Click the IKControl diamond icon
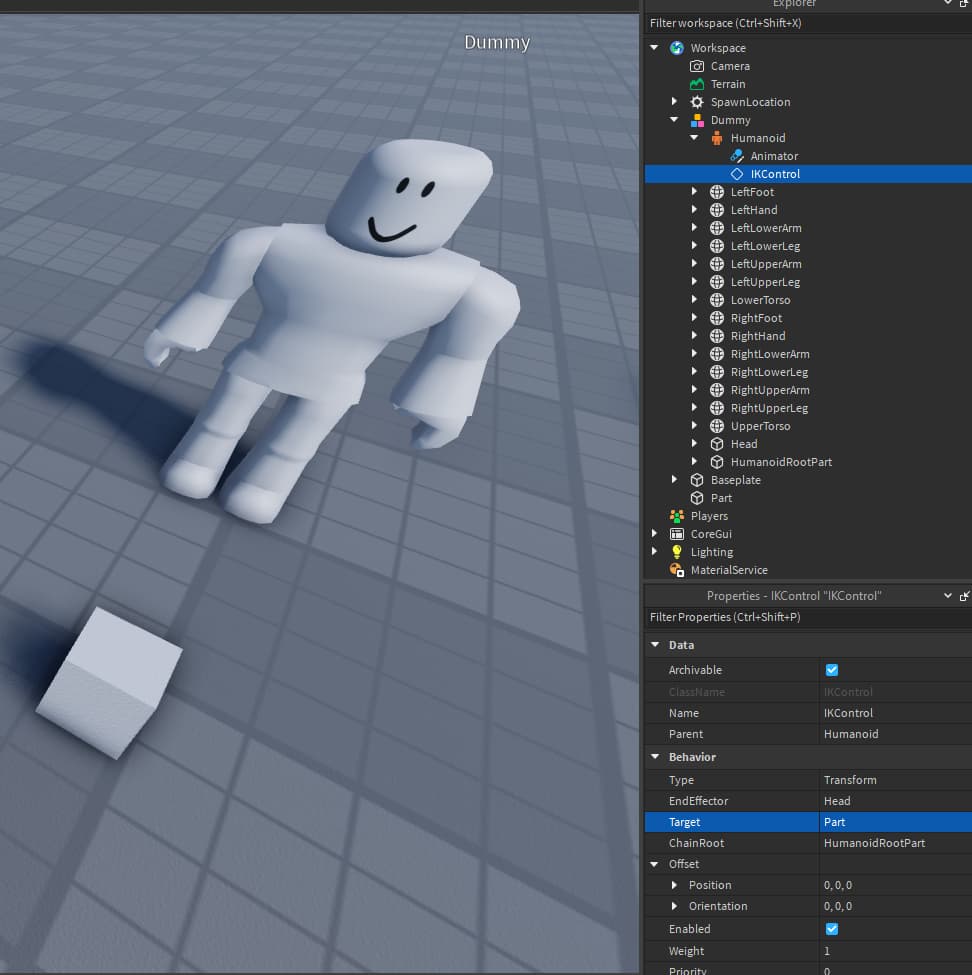The image size is (972, 975). tap(735, 173)
